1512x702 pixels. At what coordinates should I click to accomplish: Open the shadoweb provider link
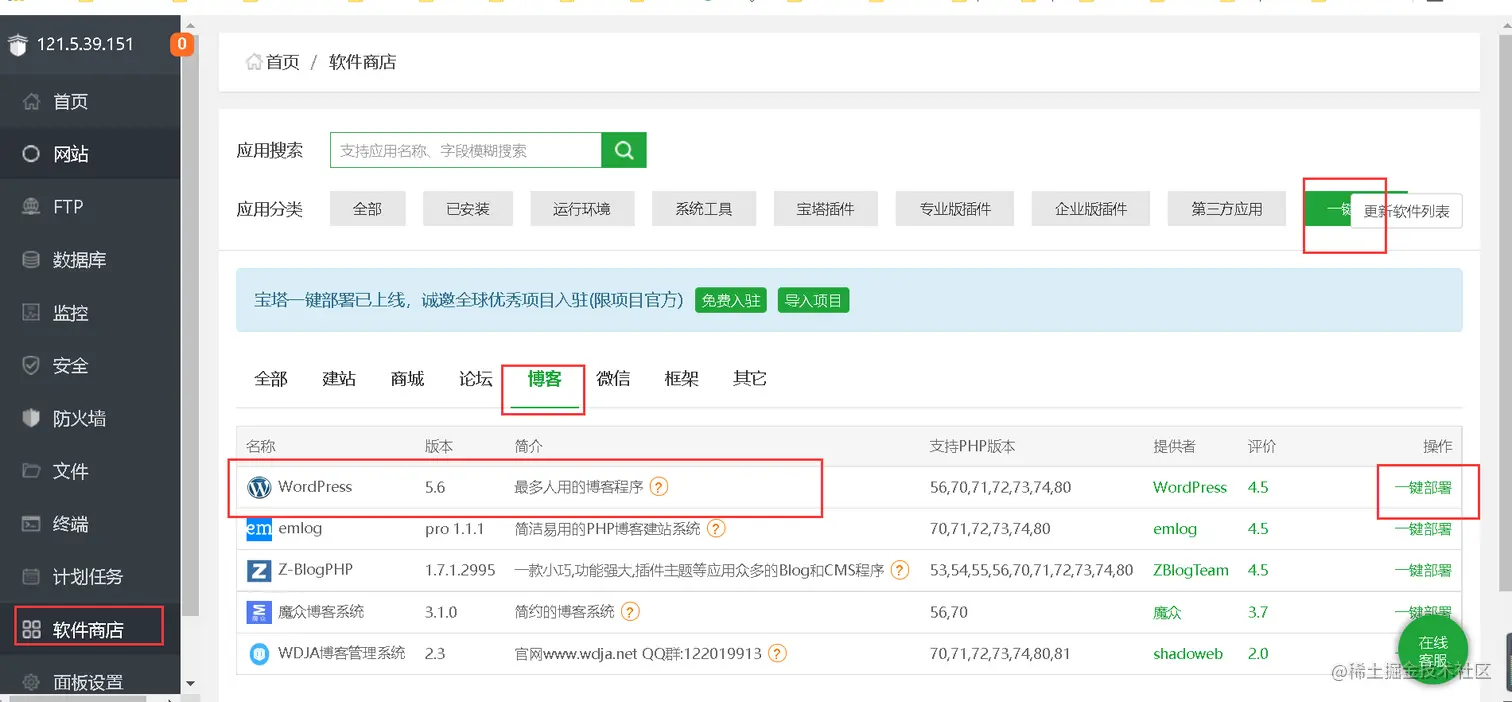coord(1188,653)
